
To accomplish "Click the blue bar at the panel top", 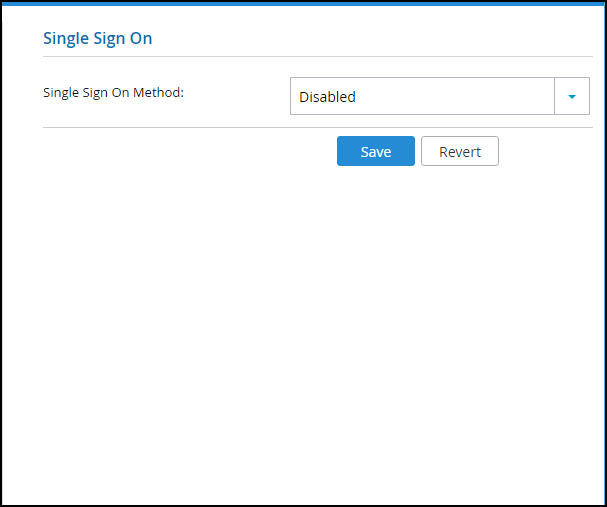I will [x=304, y=3].
